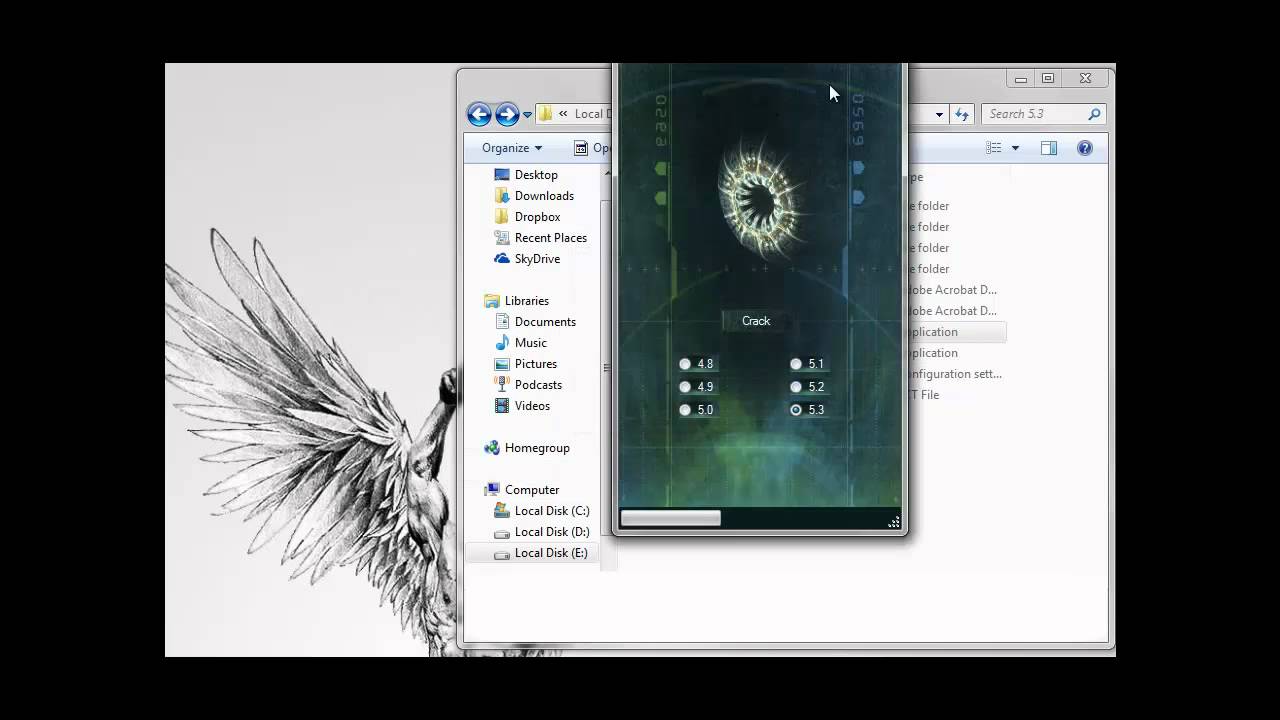Image resolution: width=1280 pixels, height=720 pixels.
Task: Toggle the preview pane icon
Action: point(1049,148)
